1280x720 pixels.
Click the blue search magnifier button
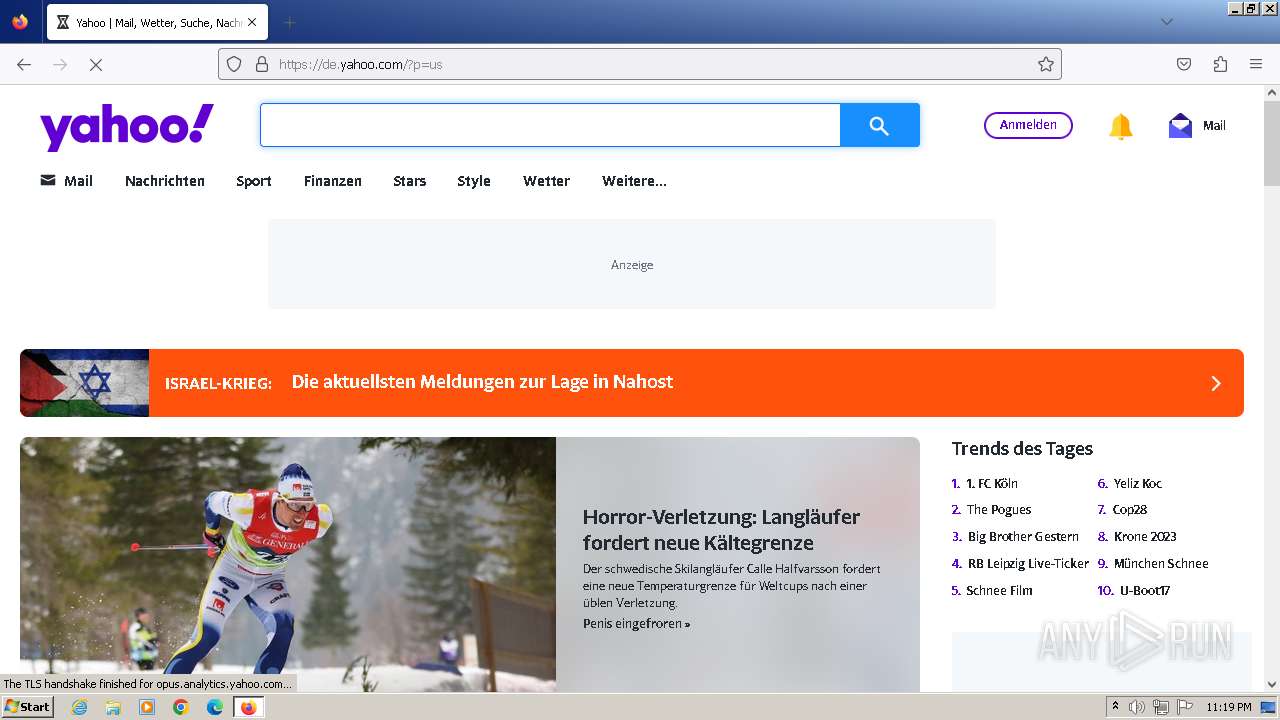click(879, 125)
